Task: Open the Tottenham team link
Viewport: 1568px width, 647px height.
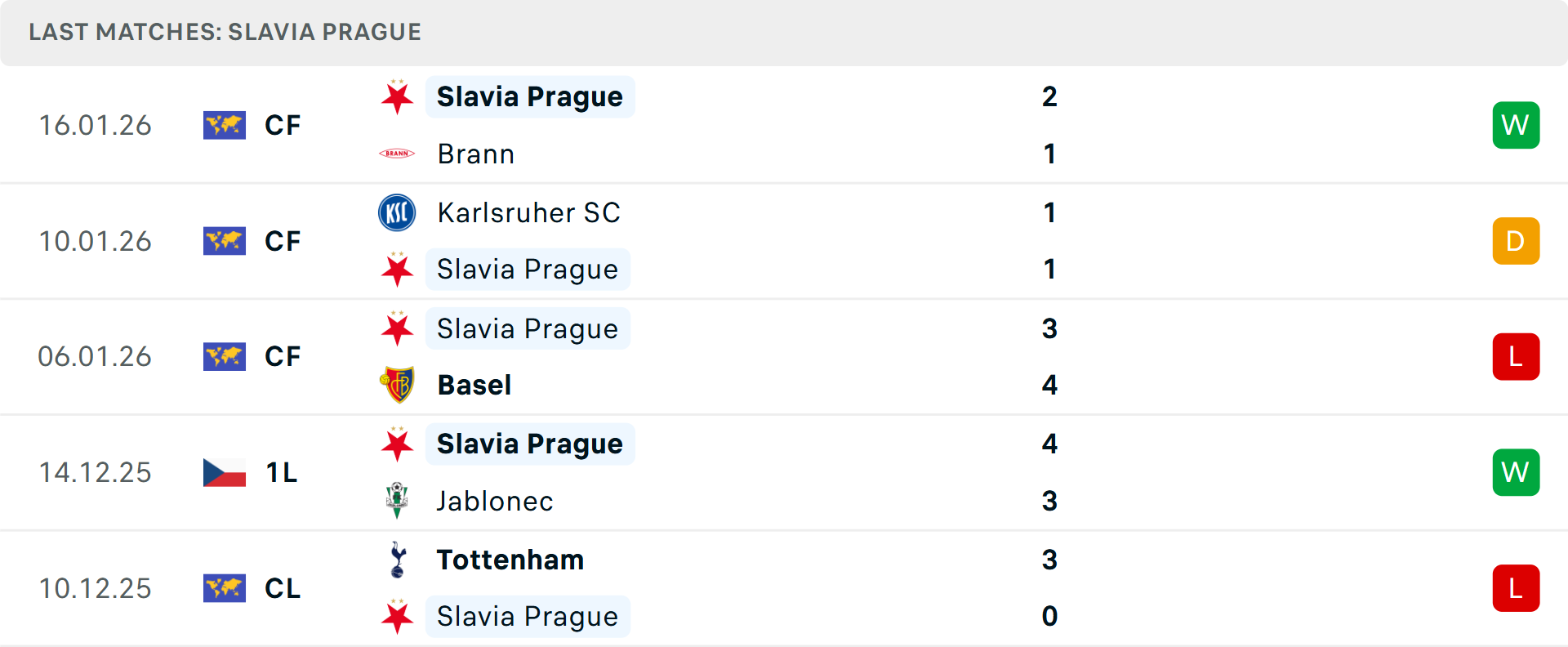Action: coord(510,560)
